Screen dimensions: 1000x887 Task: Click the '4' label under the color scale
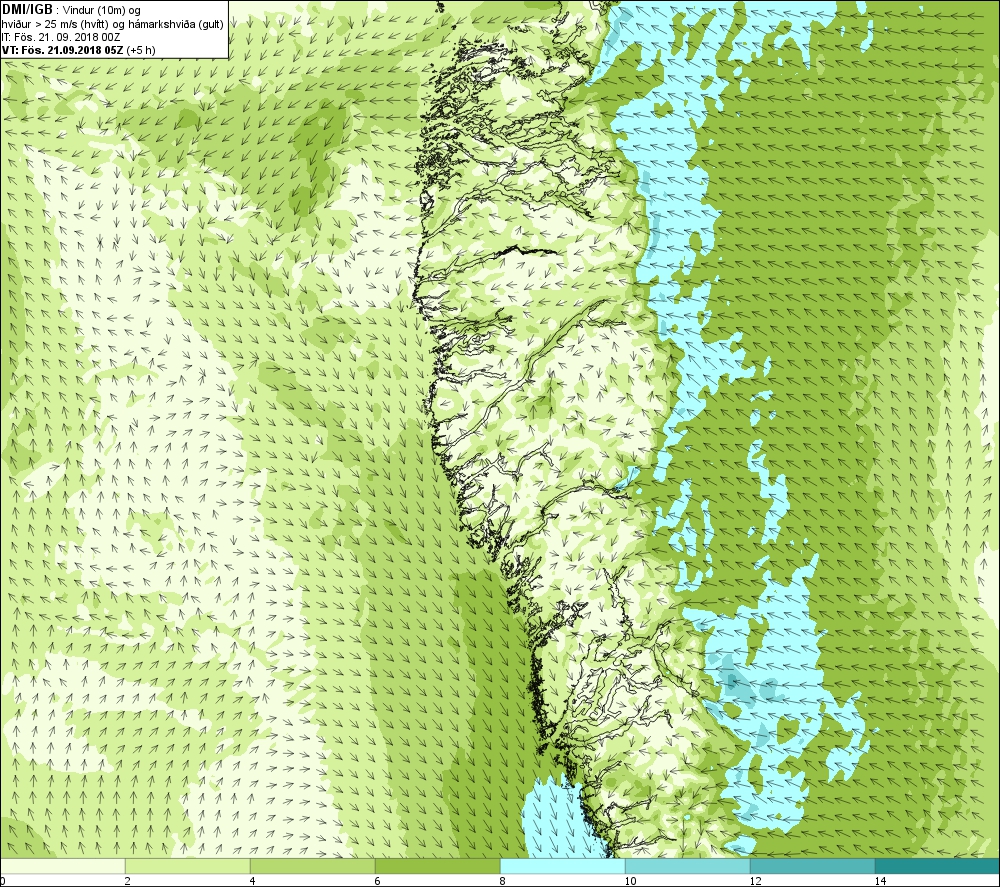point(253,881)
